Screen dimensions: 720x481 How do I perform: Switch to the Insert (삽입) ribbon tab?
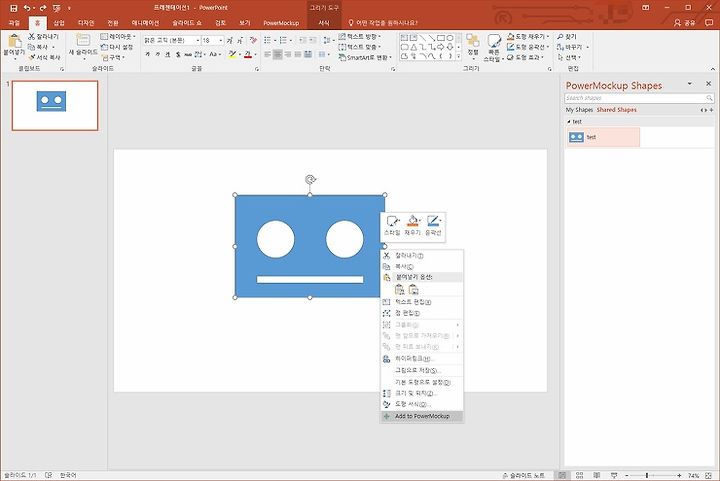59,22
